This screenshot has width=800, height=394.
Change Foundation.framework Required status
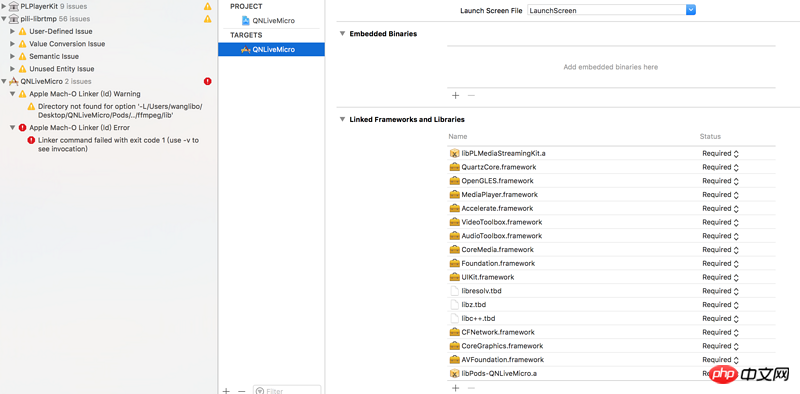point(720,263)
